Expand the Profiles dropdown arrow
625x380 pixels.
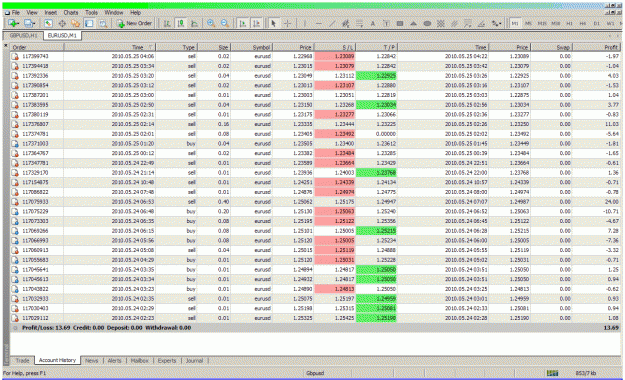(34, 24)
